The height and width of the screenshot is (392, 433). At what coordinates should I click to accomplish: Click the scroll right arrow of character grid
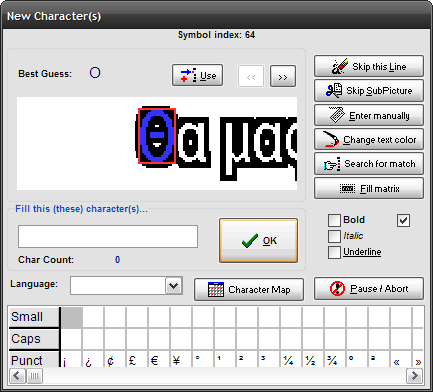pyautogui.click(x=414, y=376)
